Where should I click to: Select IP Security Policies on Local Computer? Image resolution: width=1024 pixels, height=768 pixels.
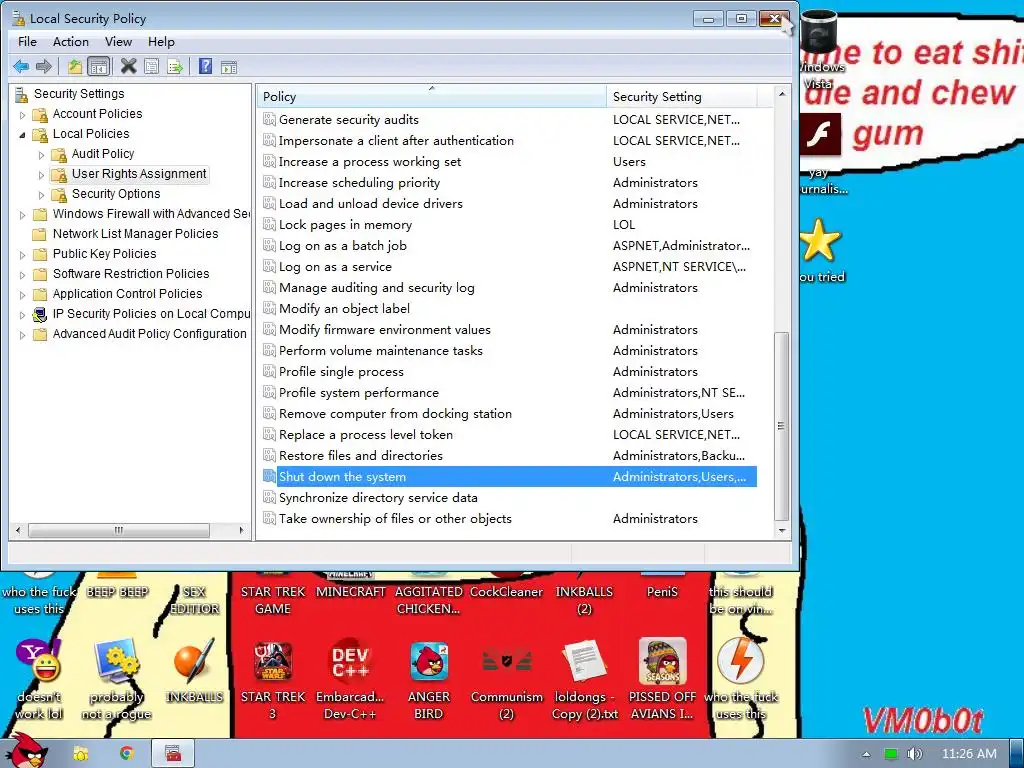152,314
